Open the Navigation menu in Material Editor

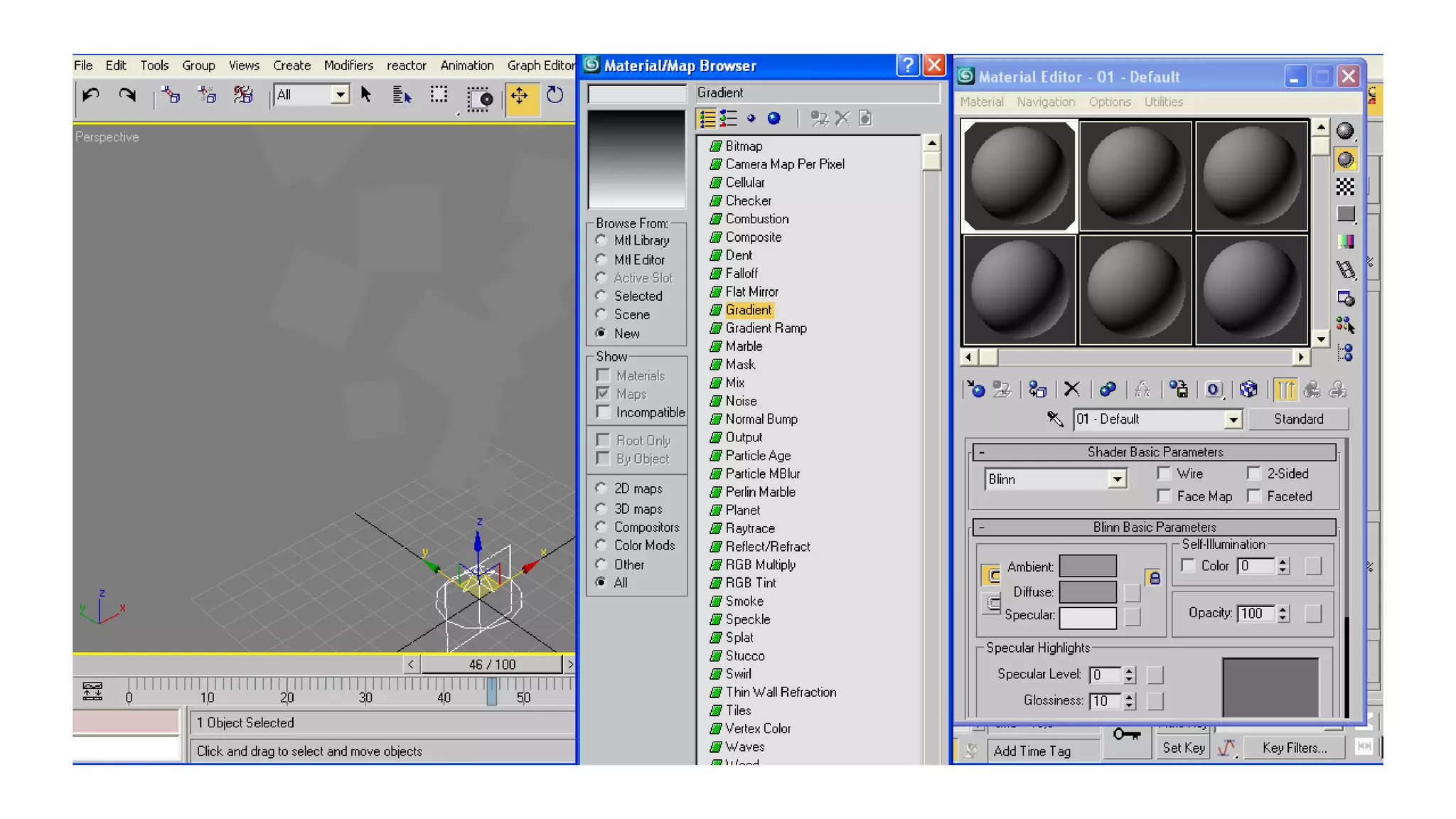pos(1046,102)
